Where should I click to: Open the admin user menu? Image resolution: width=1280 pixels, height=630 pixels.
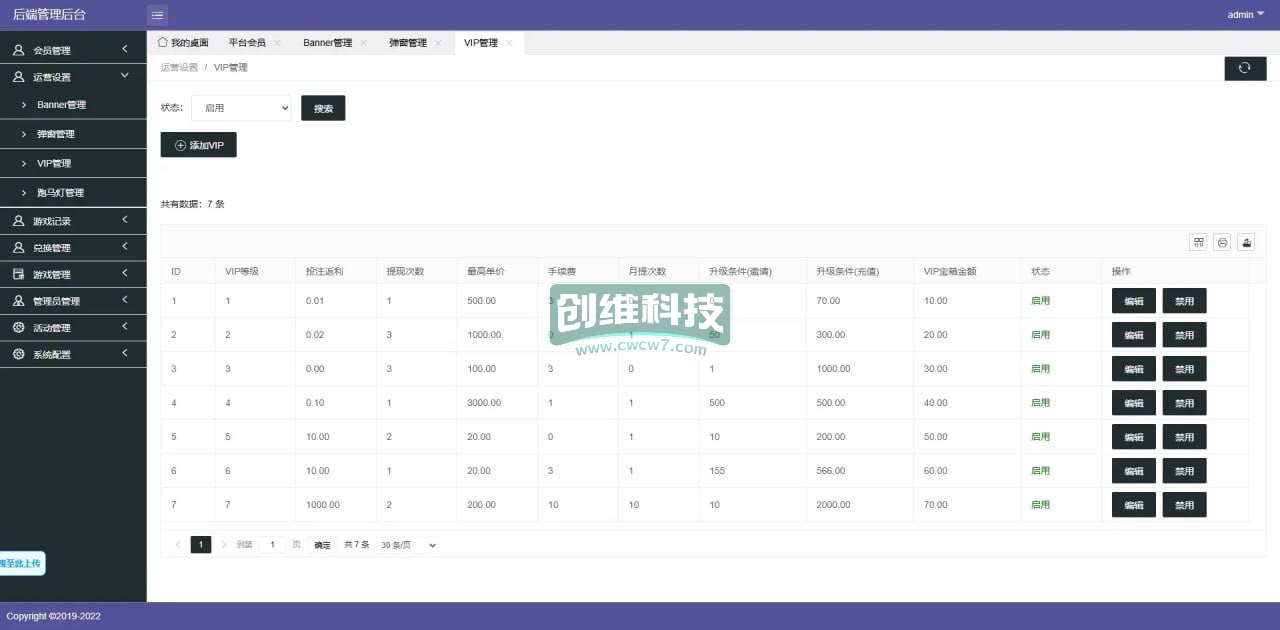tap(1245, 15)
